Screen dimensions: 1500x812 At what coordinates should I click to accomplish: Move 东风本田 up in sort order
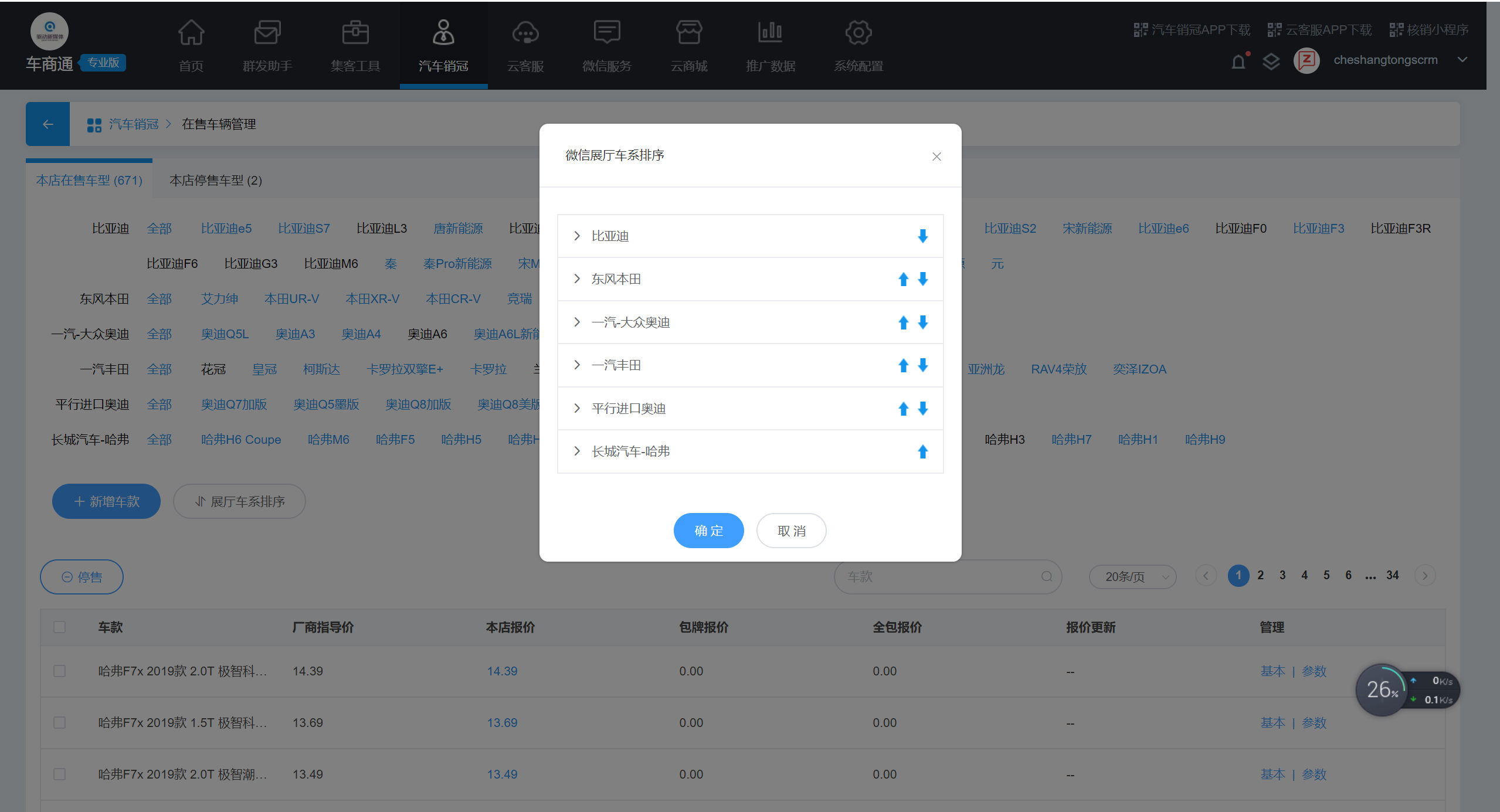tap(903, 279)
